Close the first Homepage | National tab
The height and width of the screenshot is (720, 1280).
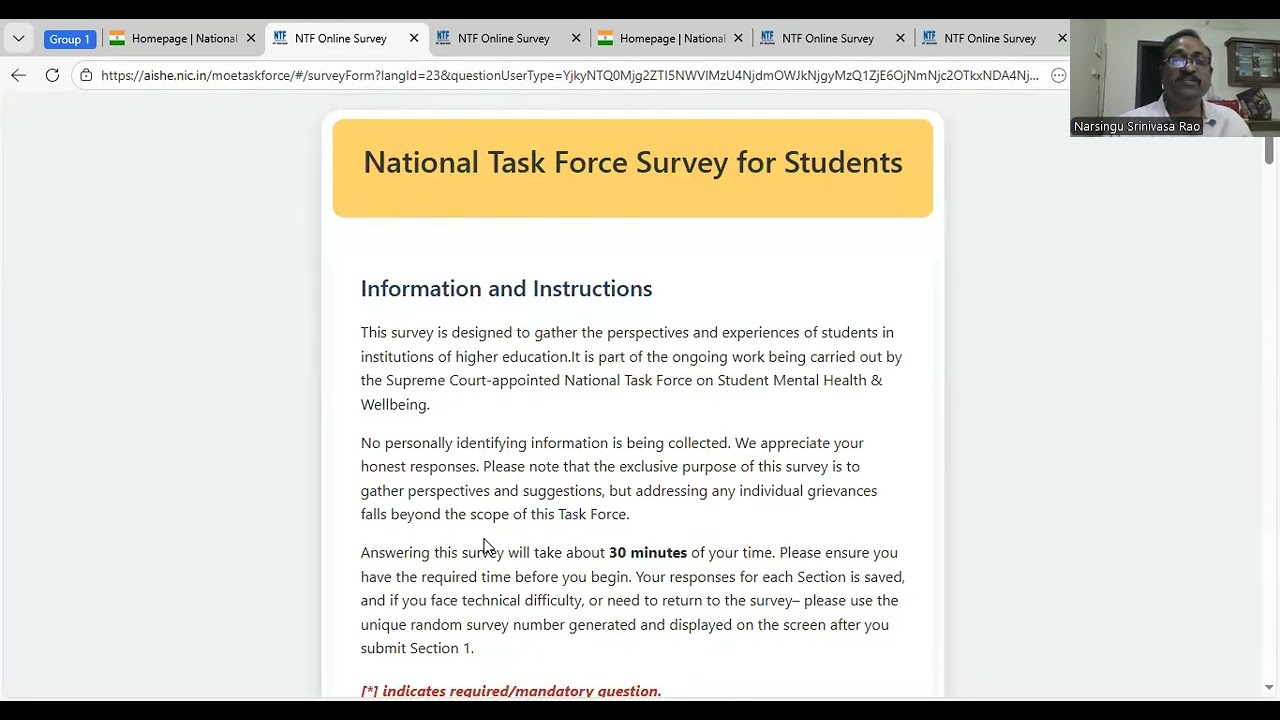(x=251, y=39)
